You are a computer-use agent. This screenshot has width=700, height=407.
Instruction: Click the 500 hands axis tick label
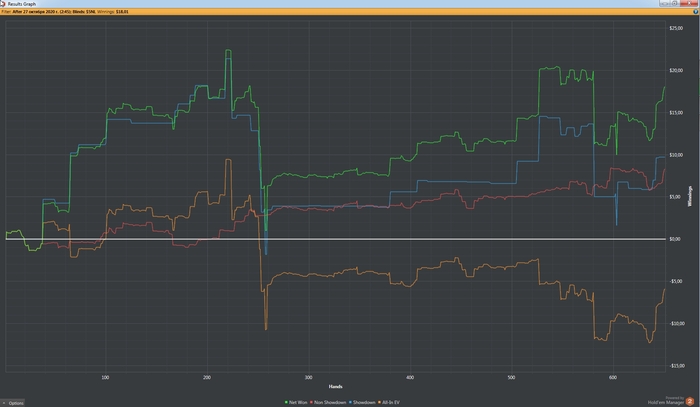(x=511, y=378)
